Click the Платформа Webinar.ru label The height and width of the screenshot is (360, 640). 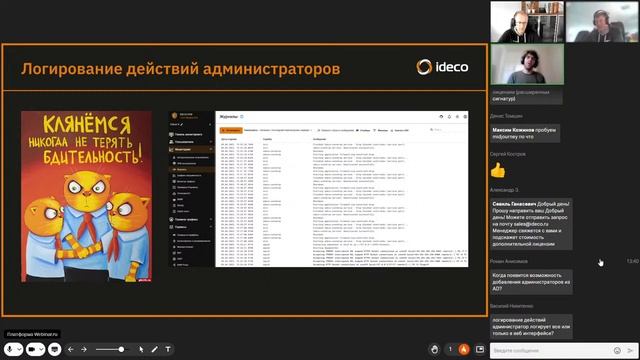[32, 334]
